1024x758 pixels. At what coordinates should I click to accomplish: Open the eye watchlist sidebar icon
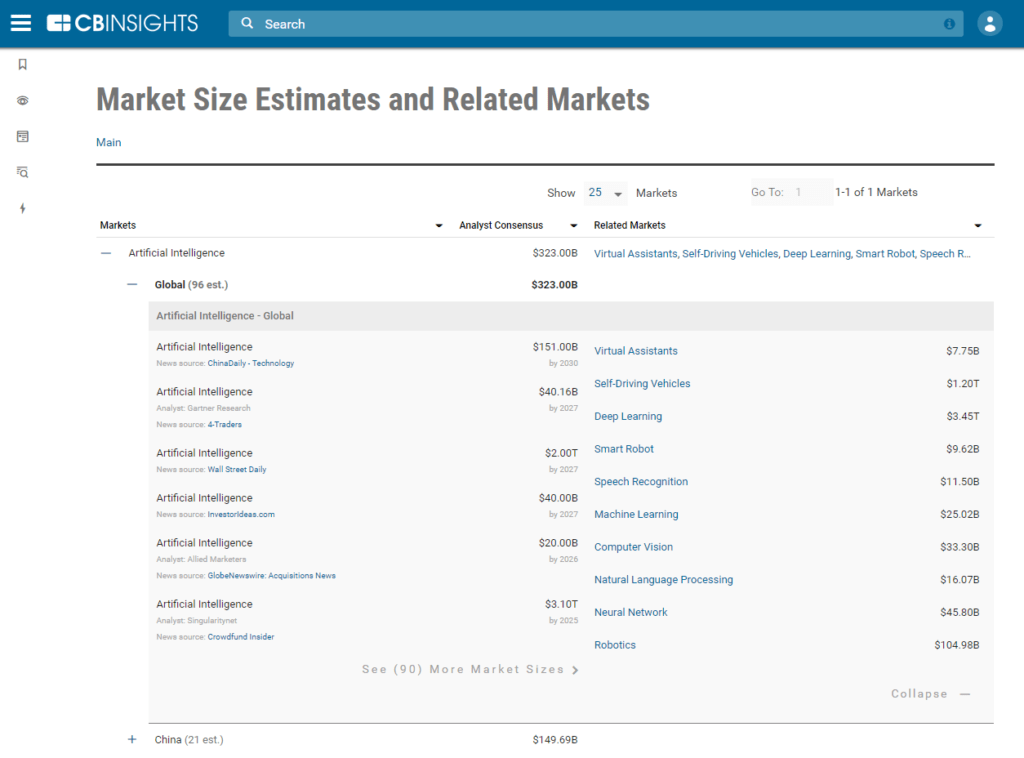(x=22, y=101)
